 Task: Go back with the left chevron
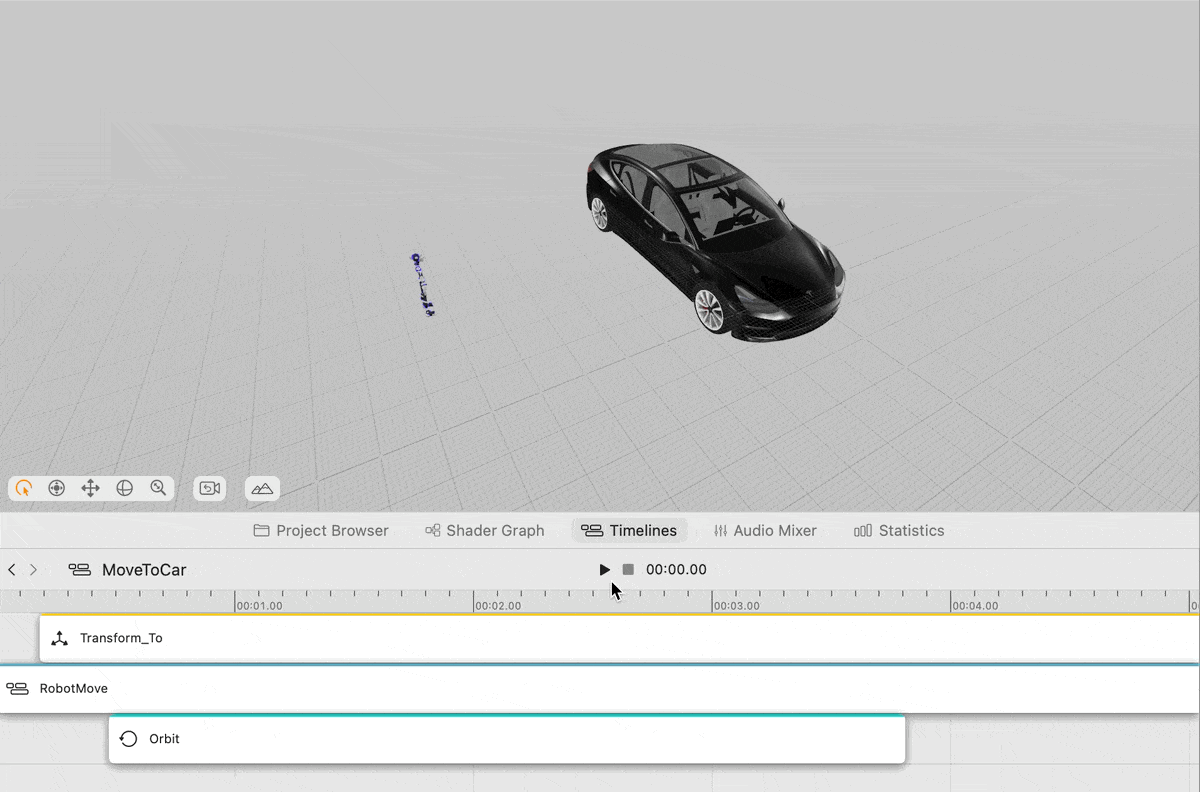pos(12,570)
